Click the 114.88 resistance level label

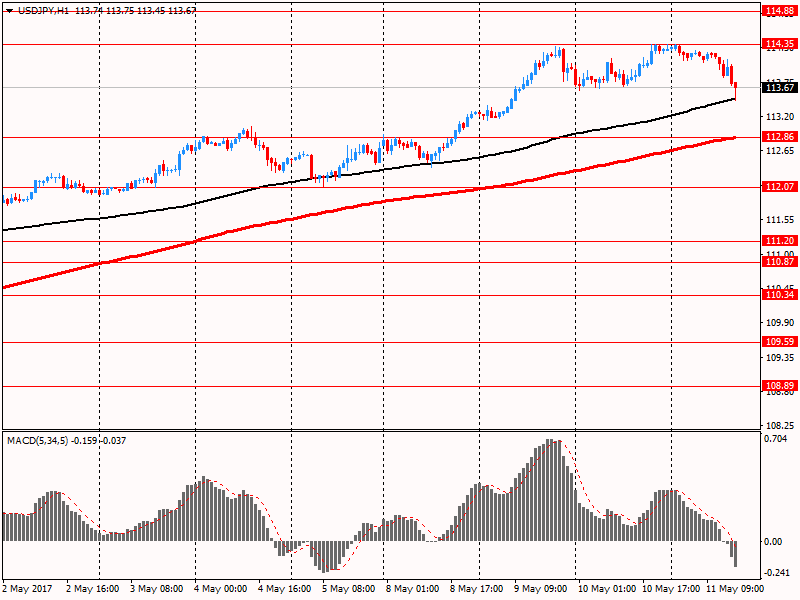click(779, 11)
